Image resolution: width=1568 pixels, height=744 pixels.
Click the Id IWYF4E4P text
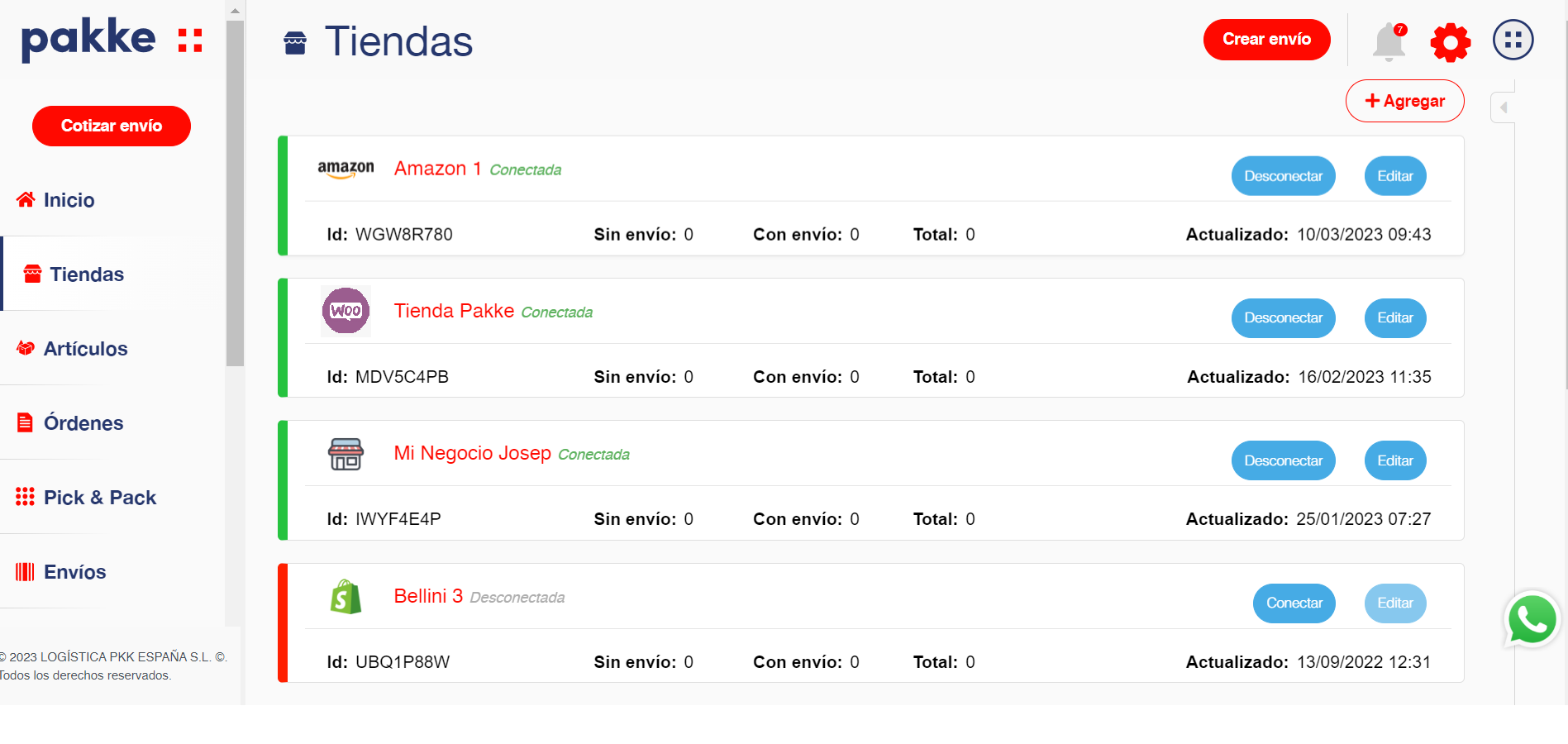click(x=384, y=519)
